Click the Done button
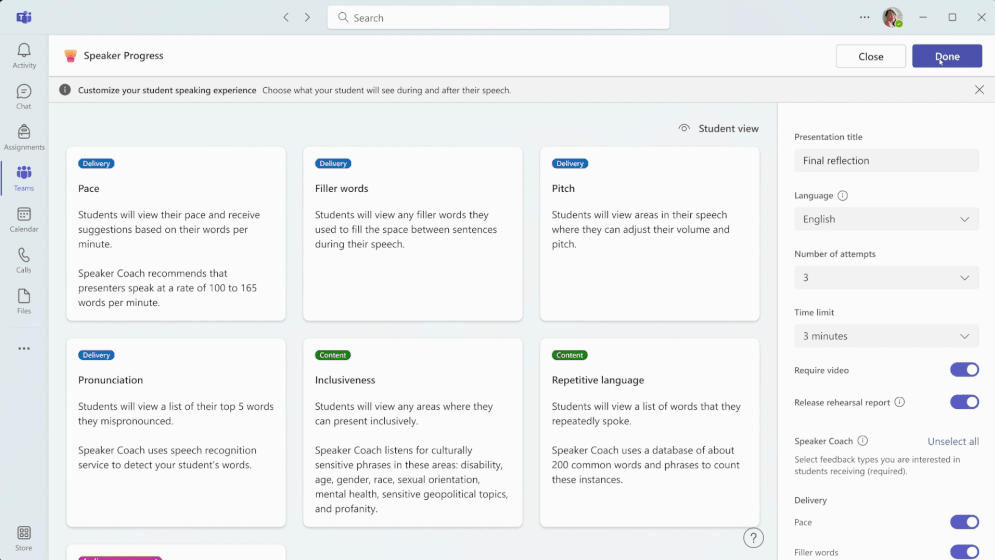 [x=947, y=56]
